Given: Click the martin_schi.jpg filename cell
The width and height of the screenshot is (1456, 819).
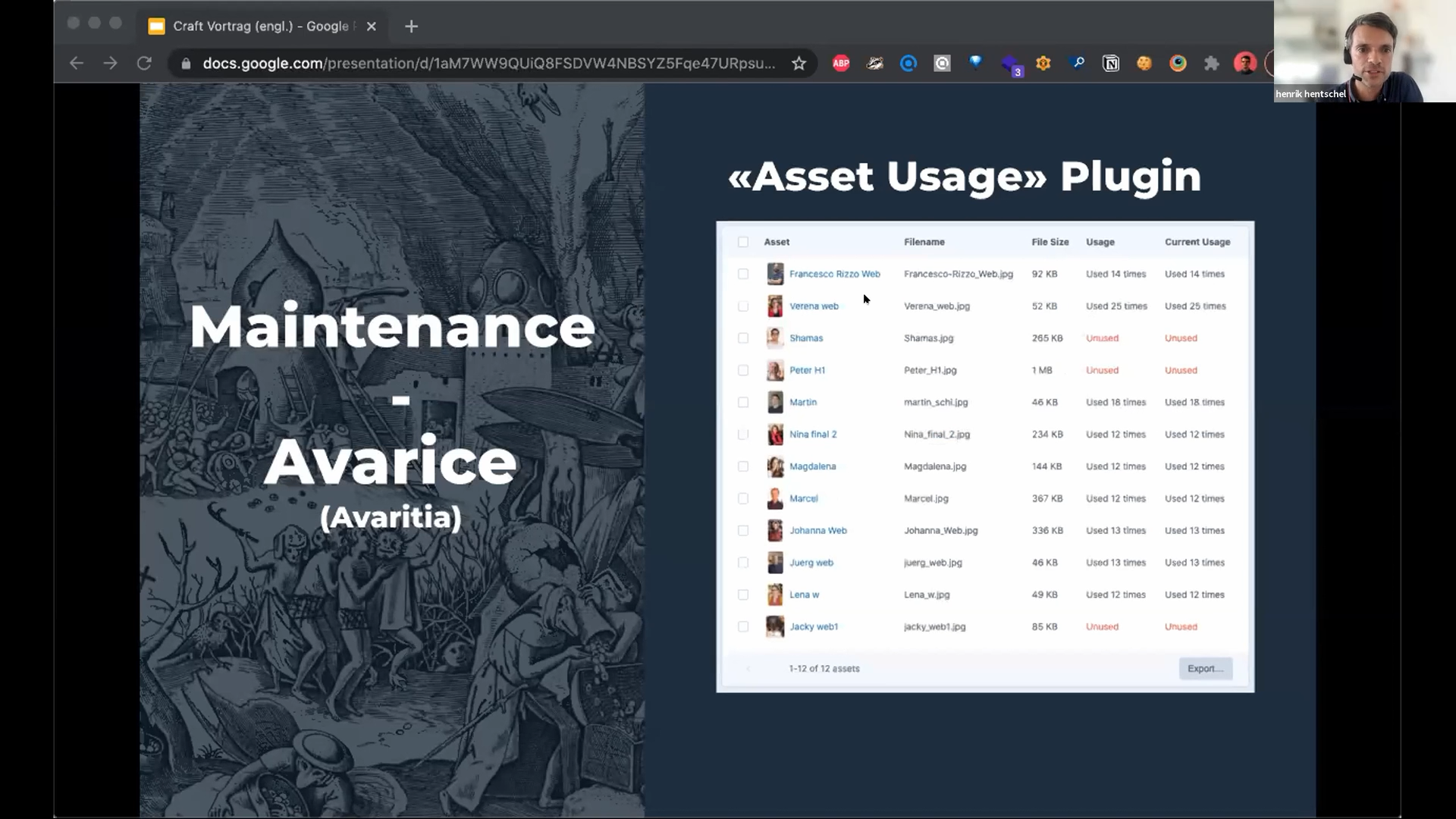Looking at the screenshot, I should [936, 403].
